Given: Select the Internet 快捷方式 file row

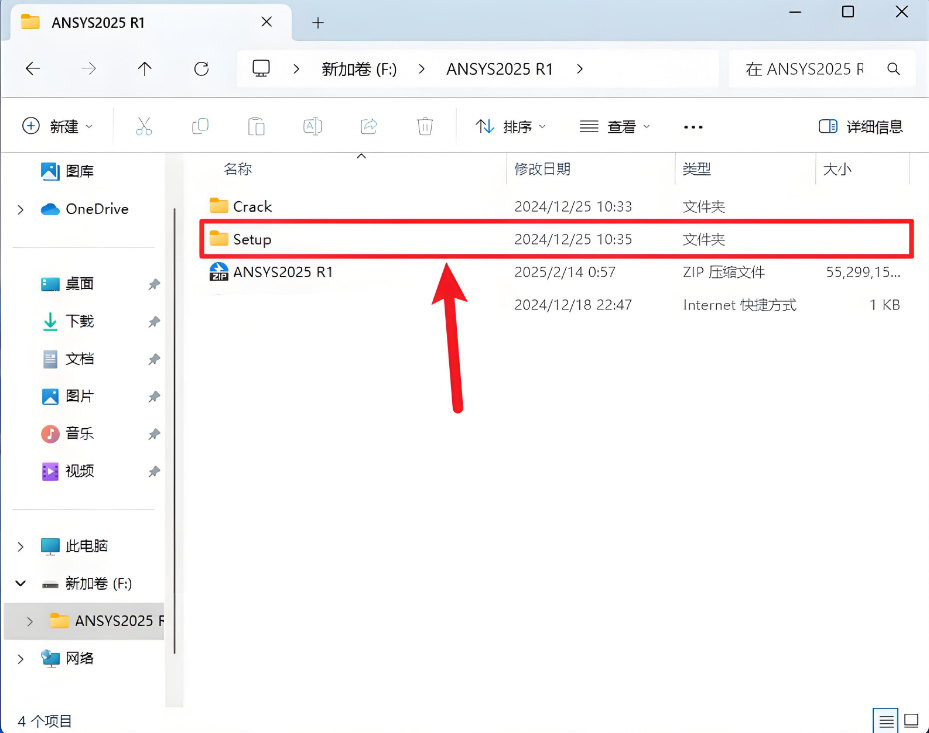Looking at the screenshot, I should point(556,305).
